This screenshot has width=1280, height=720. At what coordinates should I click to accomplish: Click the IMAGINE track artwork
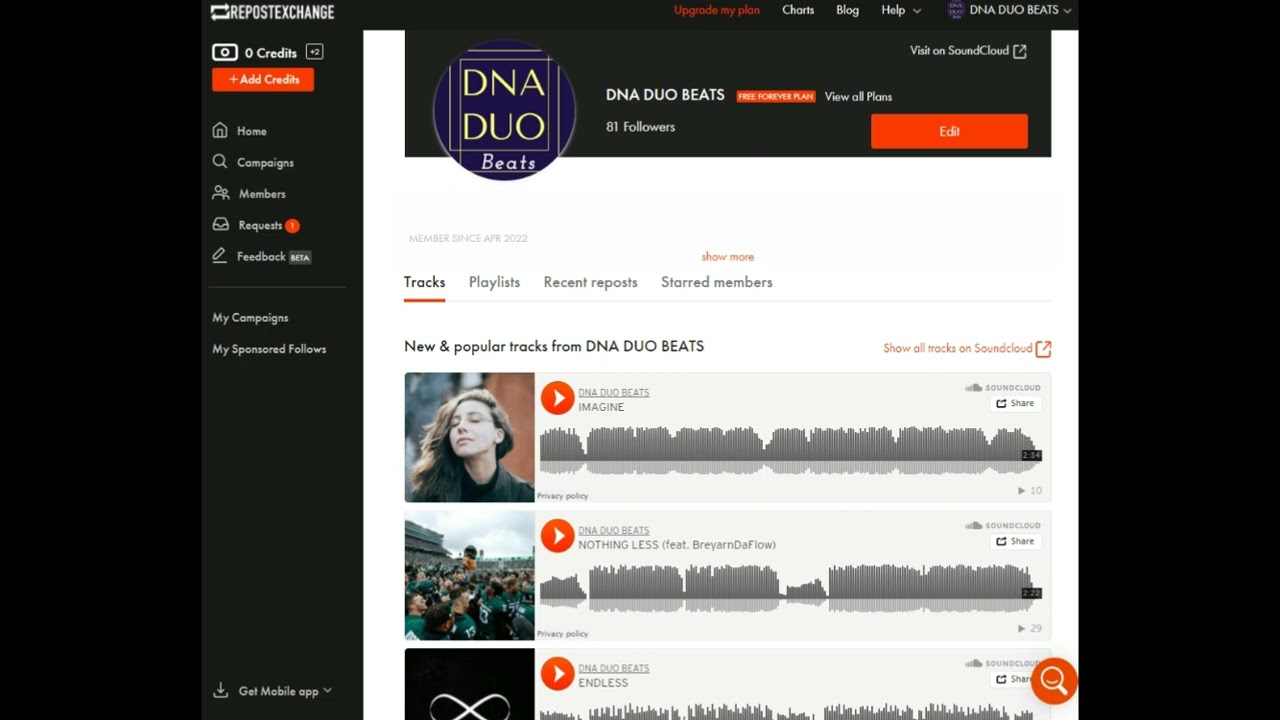click(469, 437)
